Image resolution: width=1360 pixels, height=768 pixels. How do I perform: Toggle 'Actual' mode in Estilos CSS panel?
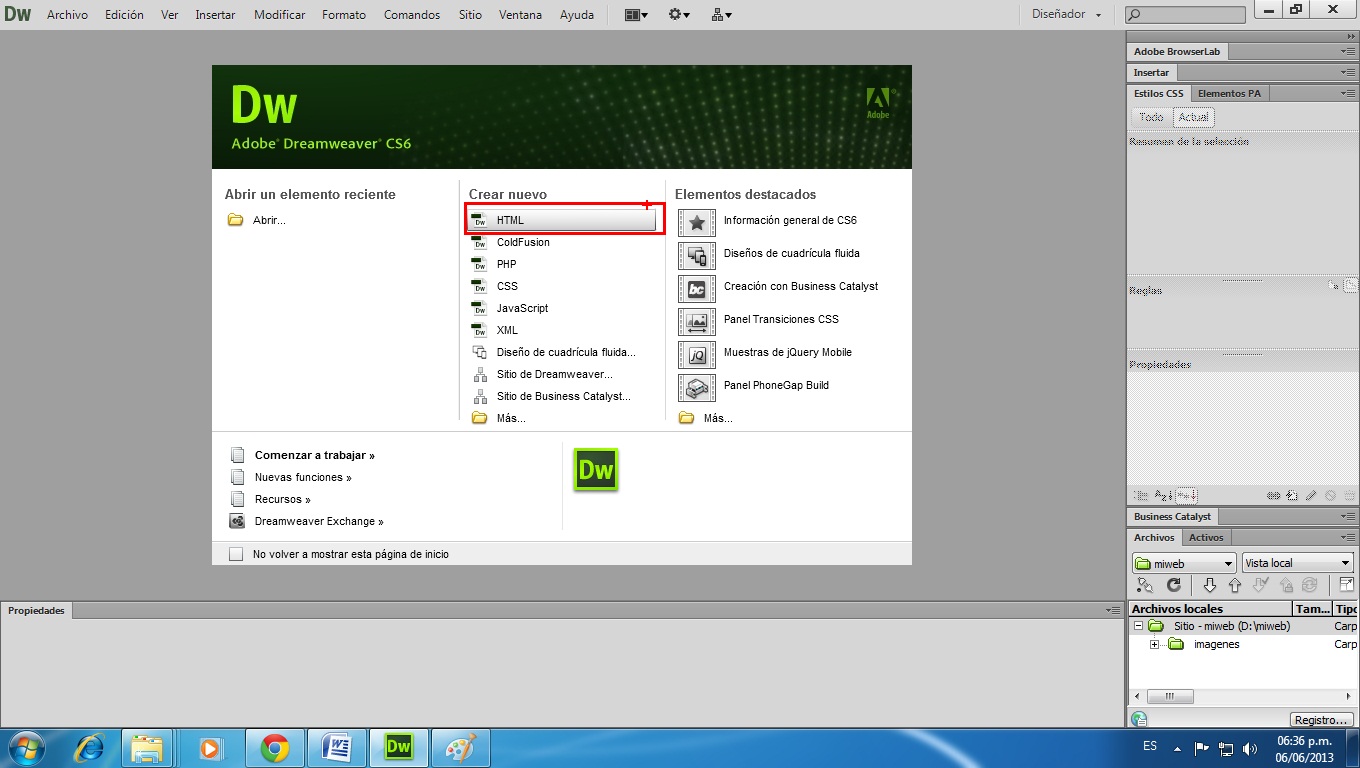pyautogui.click(x=1193, y=117)
